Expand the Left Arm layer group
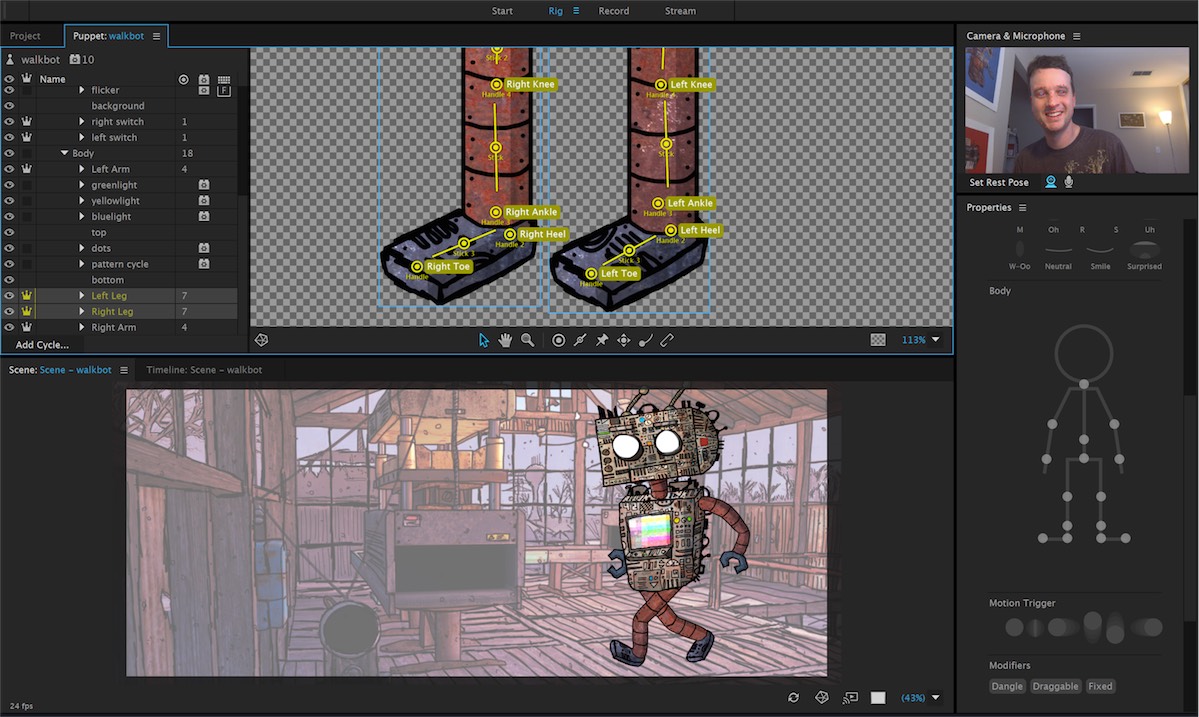The width and height of the screenshot is (1199, 717). (82, 169)
